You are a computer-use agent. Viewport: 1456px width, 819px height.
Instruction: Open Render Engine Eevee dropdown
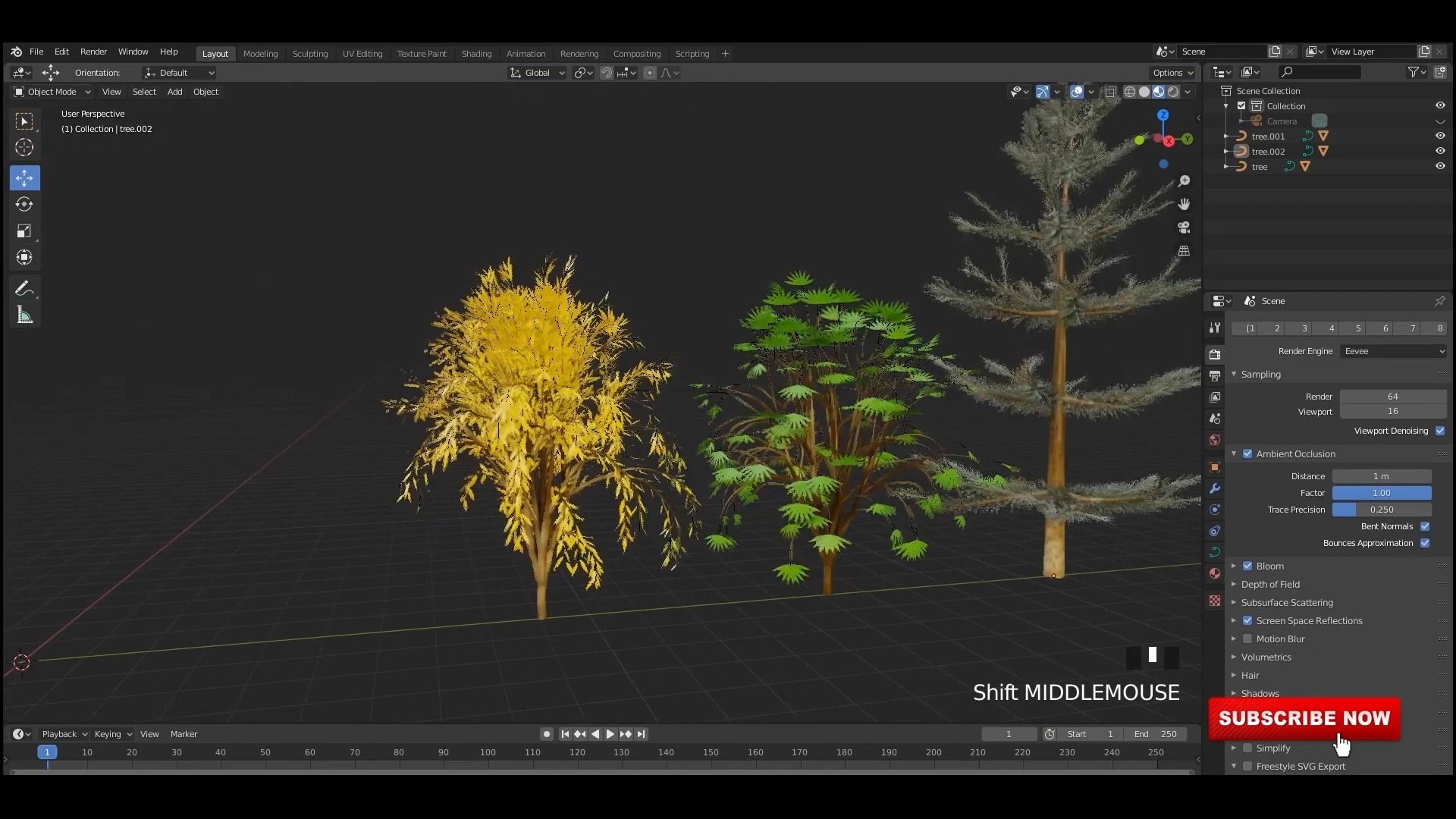point(1393,351)
